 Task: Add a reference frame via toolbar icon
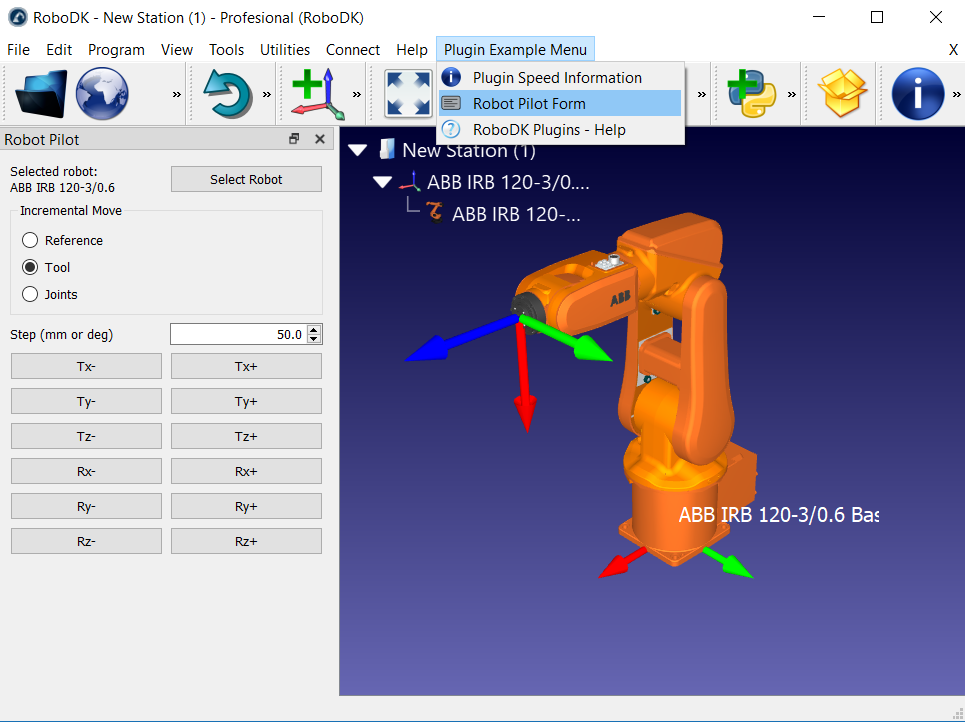point(318,94)
